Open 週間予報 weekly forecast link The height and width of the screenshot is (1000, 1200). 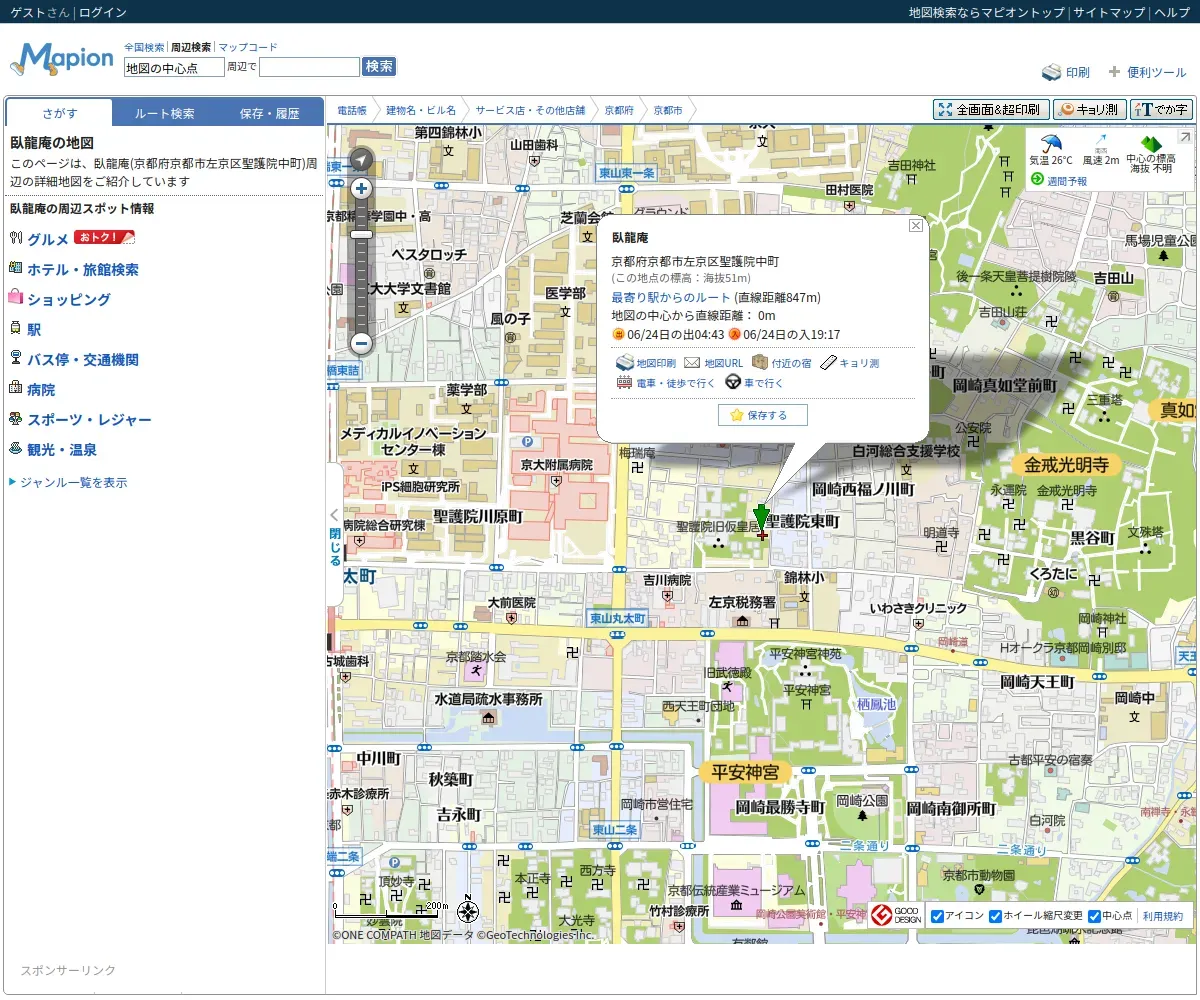pos(1066,181)
